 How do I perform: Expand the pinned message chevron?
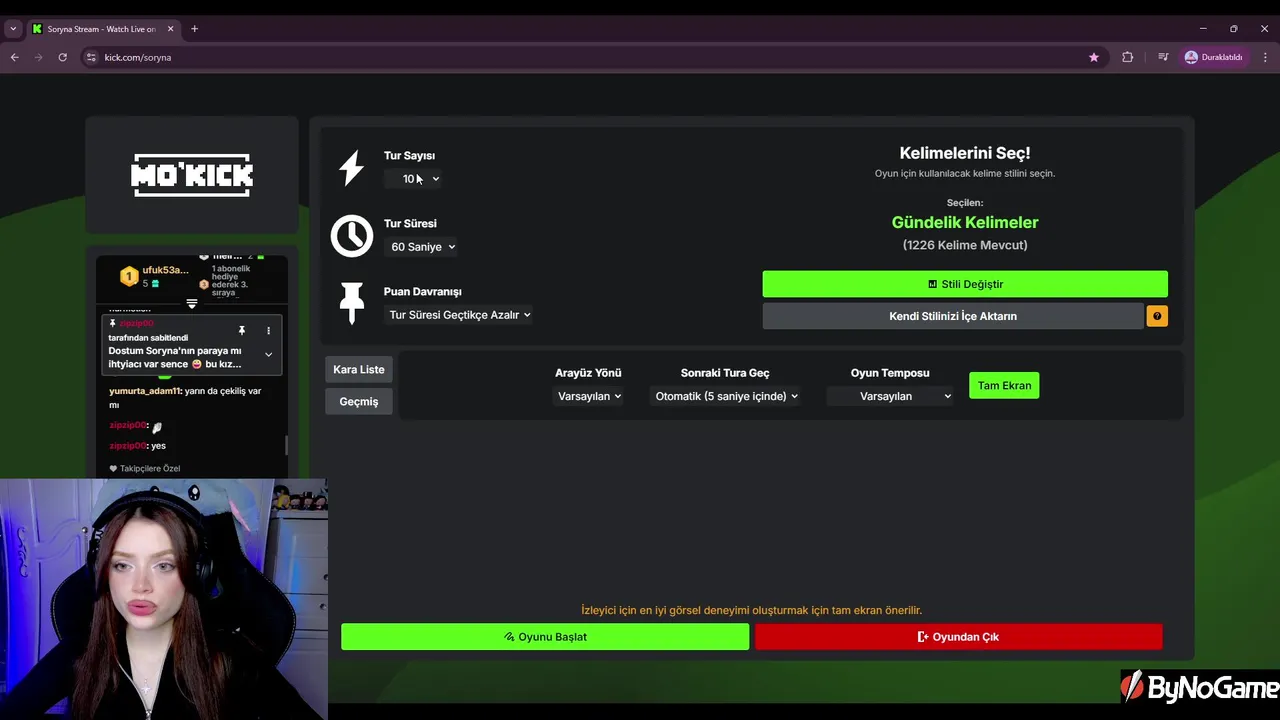click(x=268, y=354)
